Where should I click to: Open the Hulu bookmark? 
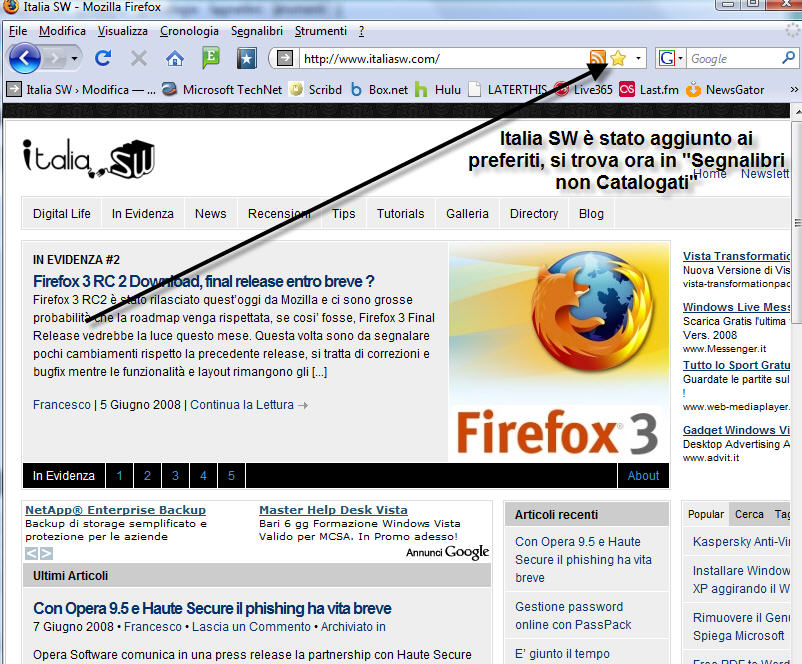coord(438,90)
